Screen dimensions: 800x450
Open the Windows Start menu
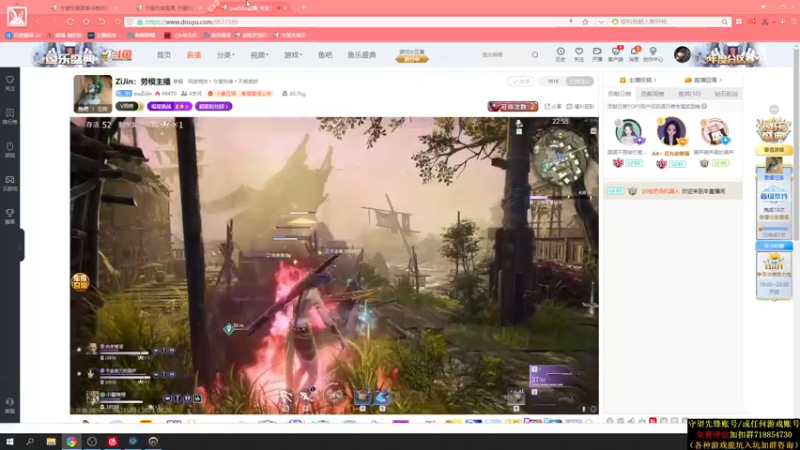pos(10,442)
